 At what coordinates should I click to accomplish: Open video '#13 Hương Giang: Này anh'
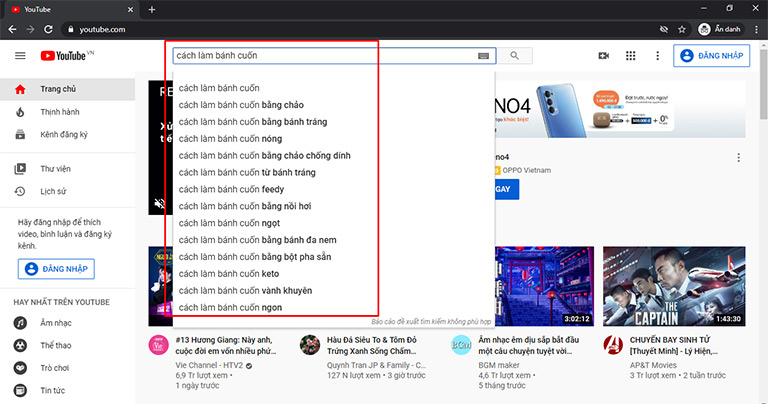[x=226, y=345]
